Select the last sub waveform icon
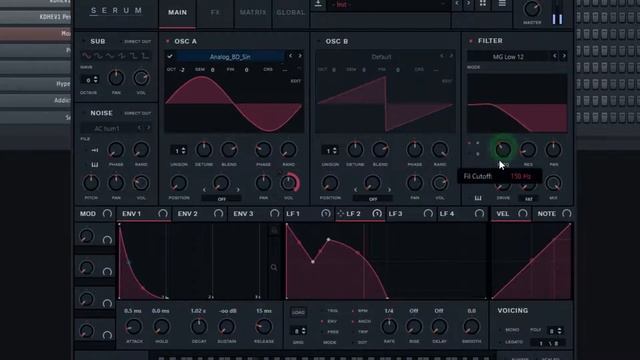The height and width of the screenshot is (360, 640). click(x=146, y=56)
